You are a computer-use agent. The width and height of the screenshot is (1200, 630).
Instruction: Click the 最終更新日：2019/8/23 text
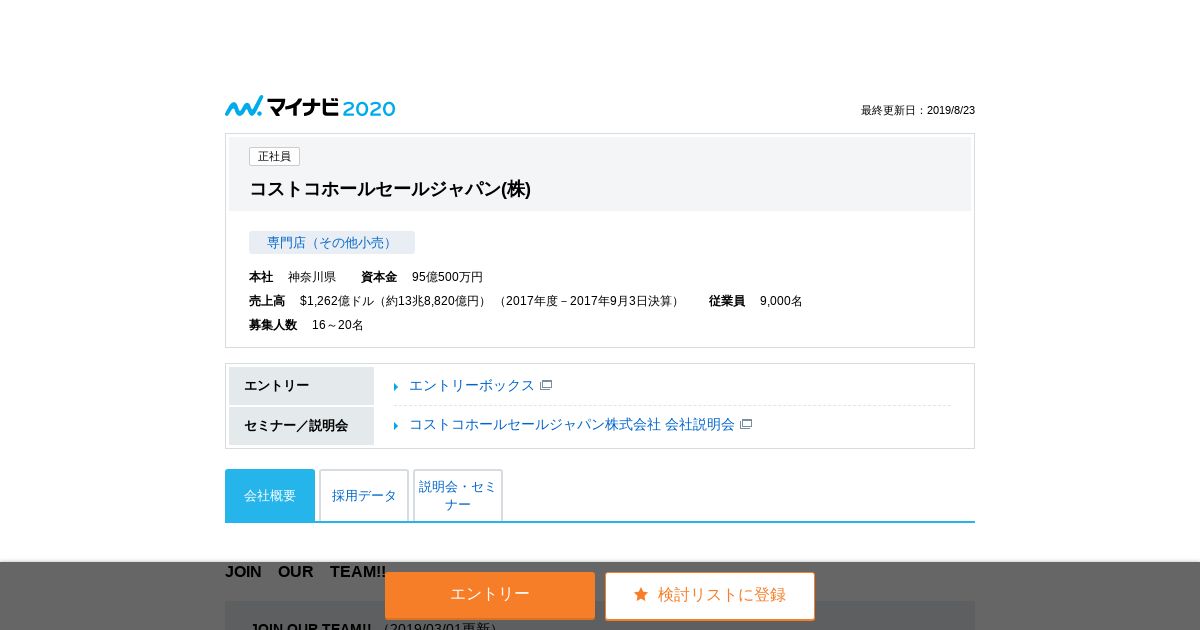[x=918, y=110]
